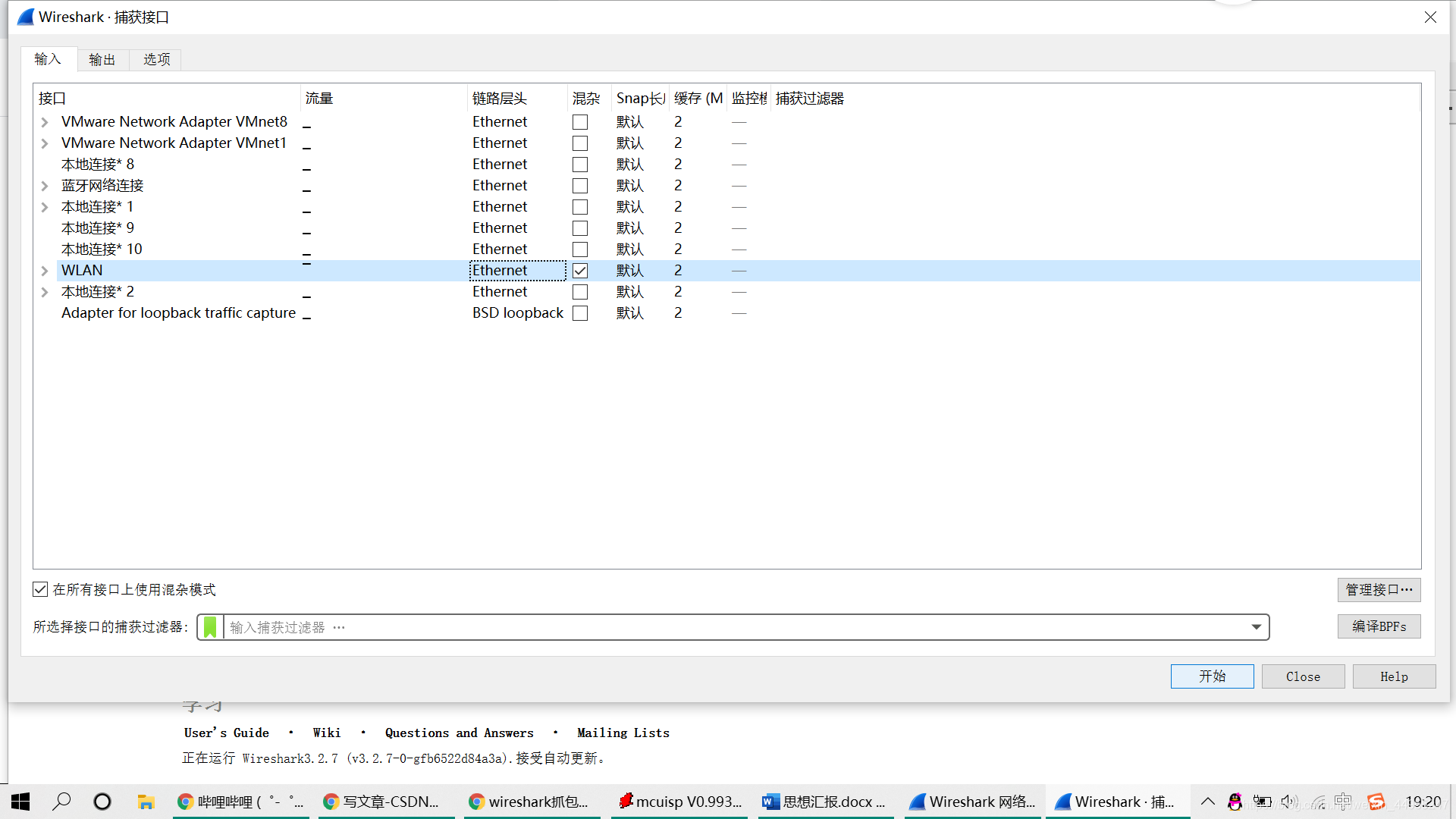Screen dimensions: 1456x819
Task: Open volume control in system tray
Action: [x=1289, y=802]
